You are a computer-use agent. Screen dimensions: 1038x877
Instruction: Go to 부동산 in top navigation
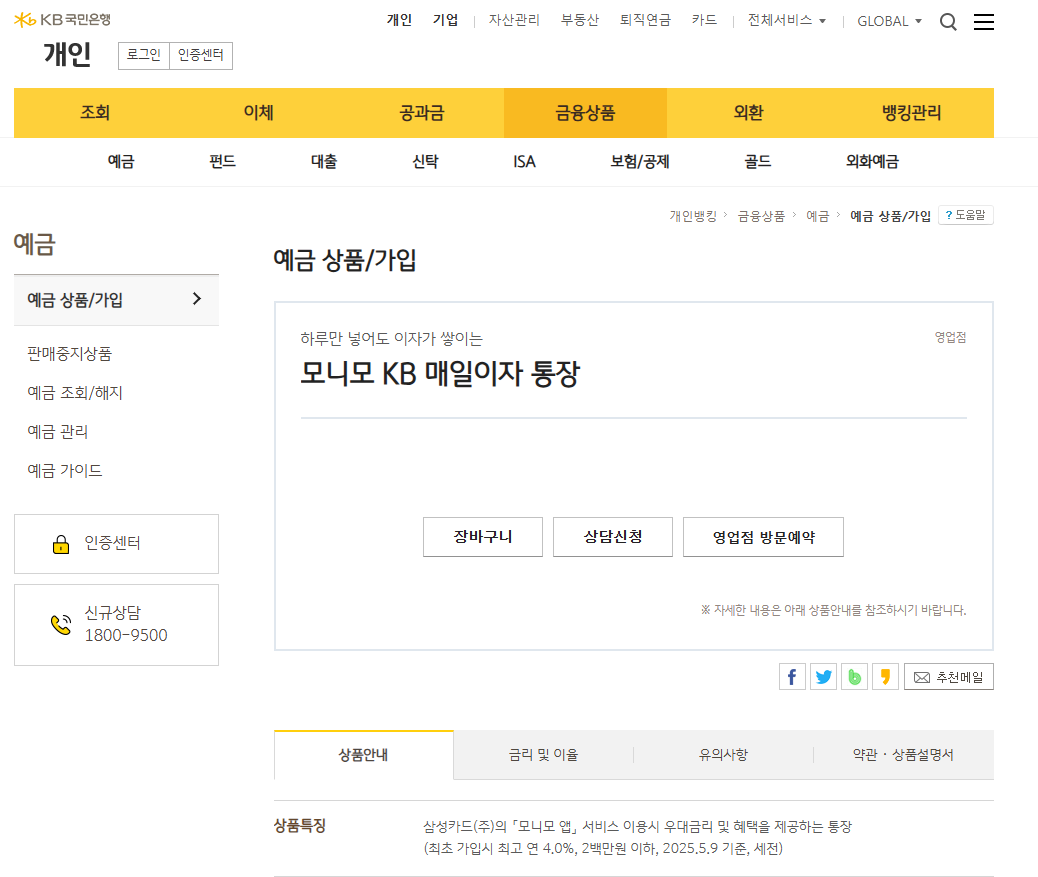tap(580, 21)
